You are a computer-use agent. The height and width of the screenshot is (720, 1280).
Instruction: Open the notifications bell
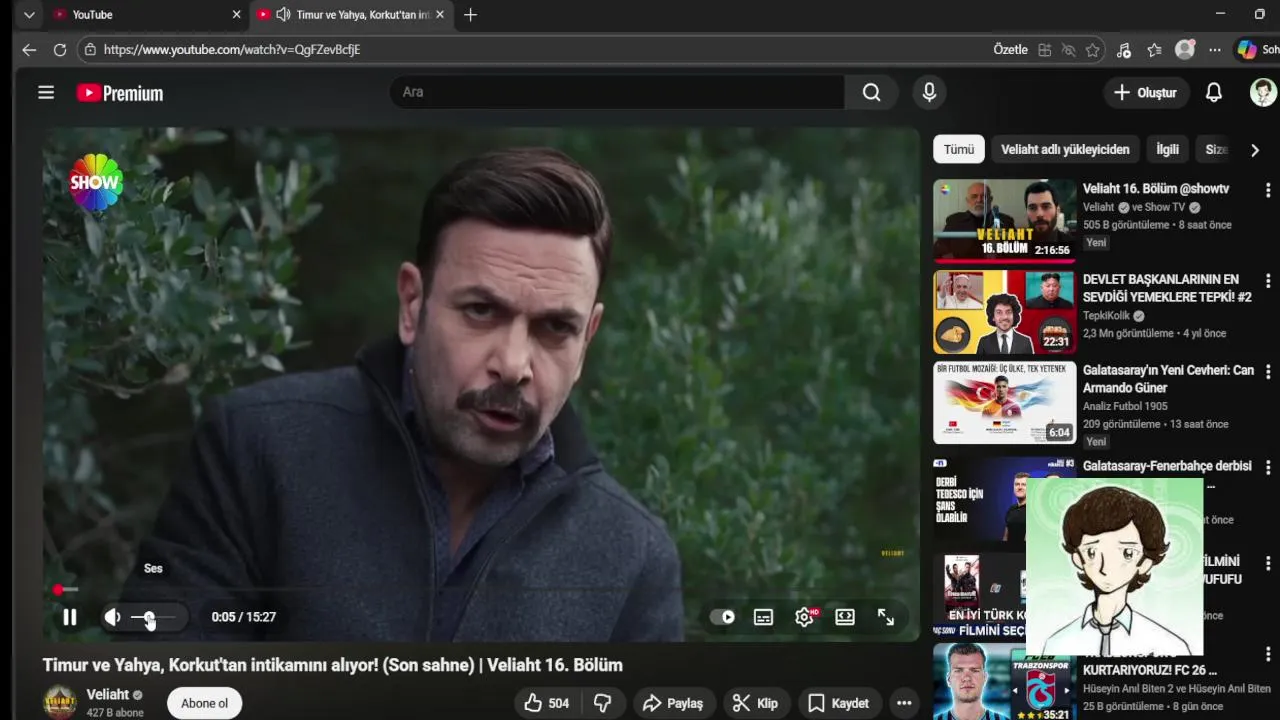click(1213, 93)
